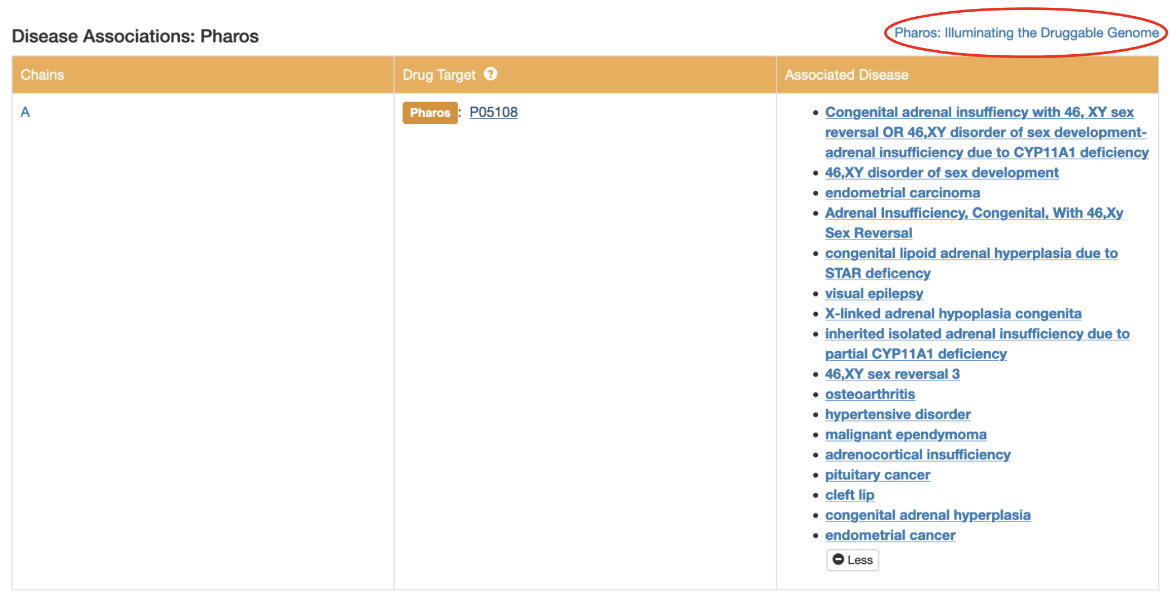Open the endometrial cancer link
Screen dimensions: 1170x594
click(890, 535)
